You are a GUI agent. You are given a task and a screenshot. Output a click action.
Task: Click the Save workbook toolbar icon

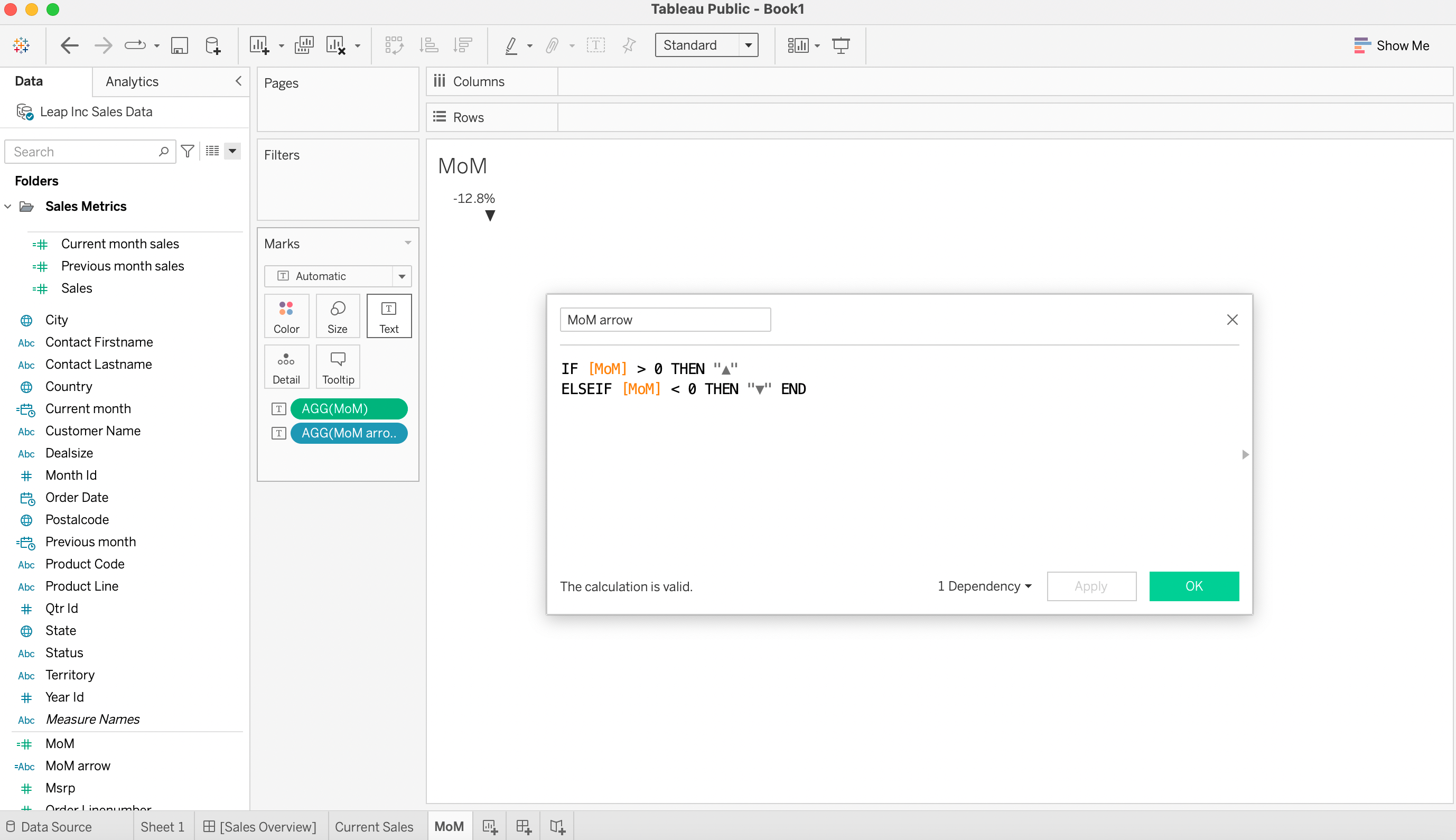click(180, 45)
